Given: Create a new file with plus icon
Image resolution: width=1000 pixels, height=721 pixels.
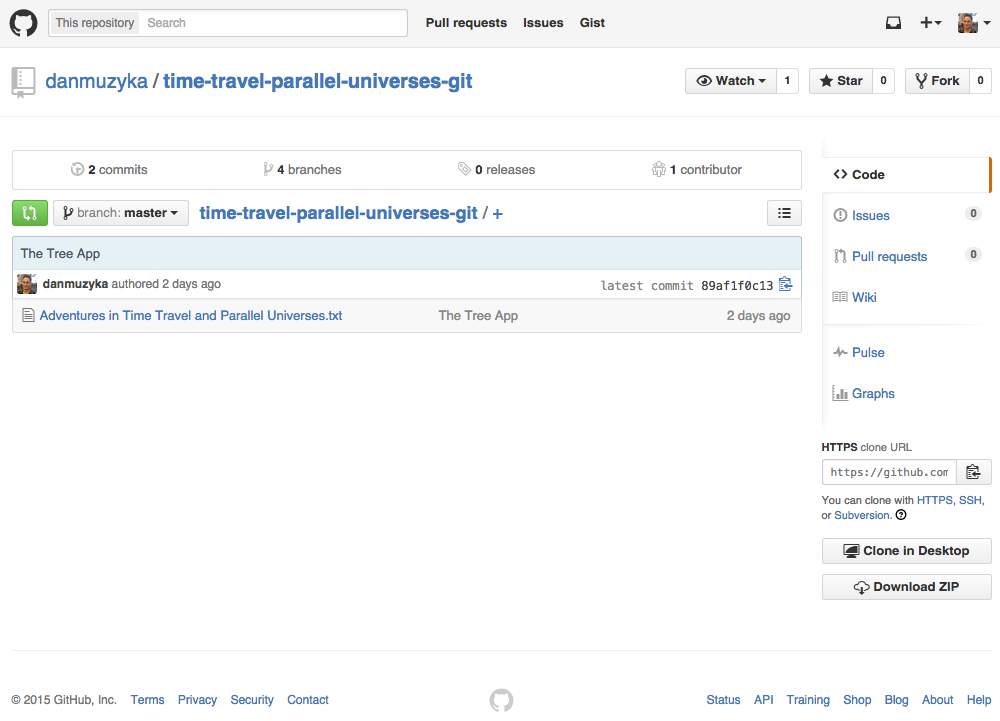Looking at the screenshot, I should [x=497, y=214].
